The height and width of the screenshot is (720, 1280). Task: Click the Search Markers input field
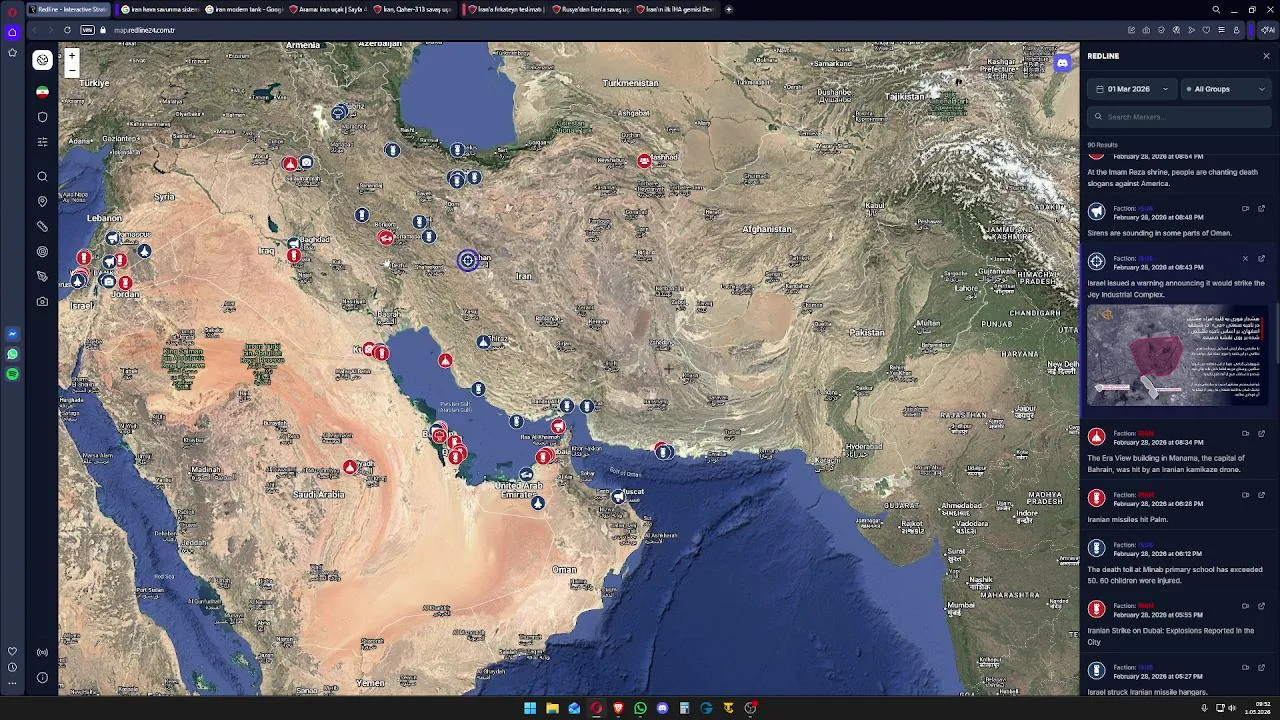(1179, 117)
